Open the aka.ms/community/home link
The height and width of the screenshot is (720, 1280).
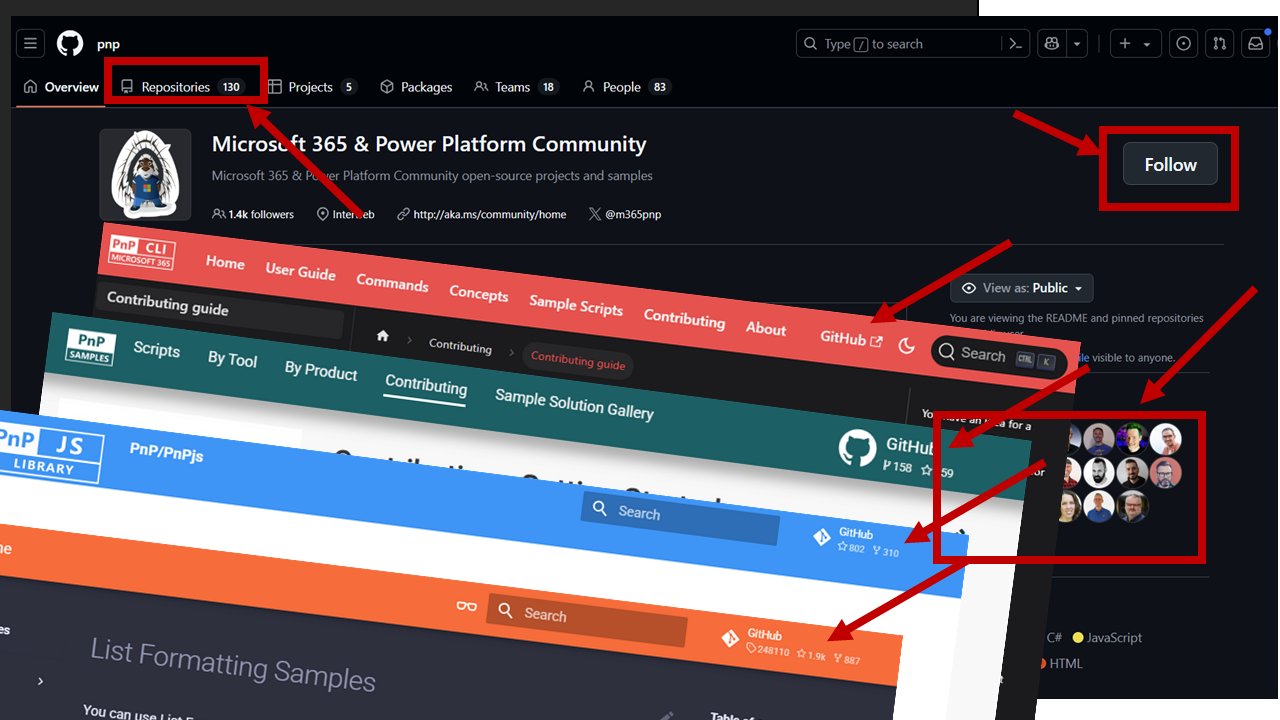(481, 214)
